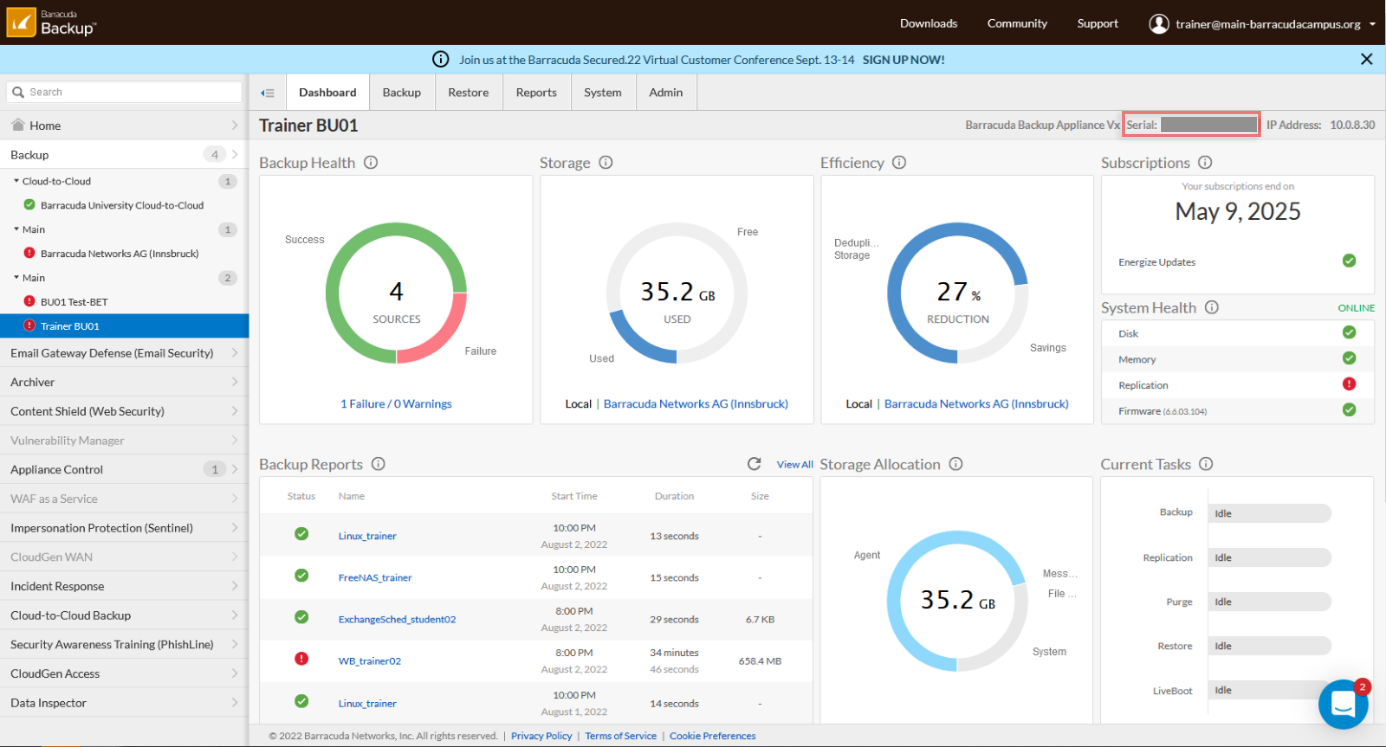Collapse the sidebar with the toggle icon

267,93
